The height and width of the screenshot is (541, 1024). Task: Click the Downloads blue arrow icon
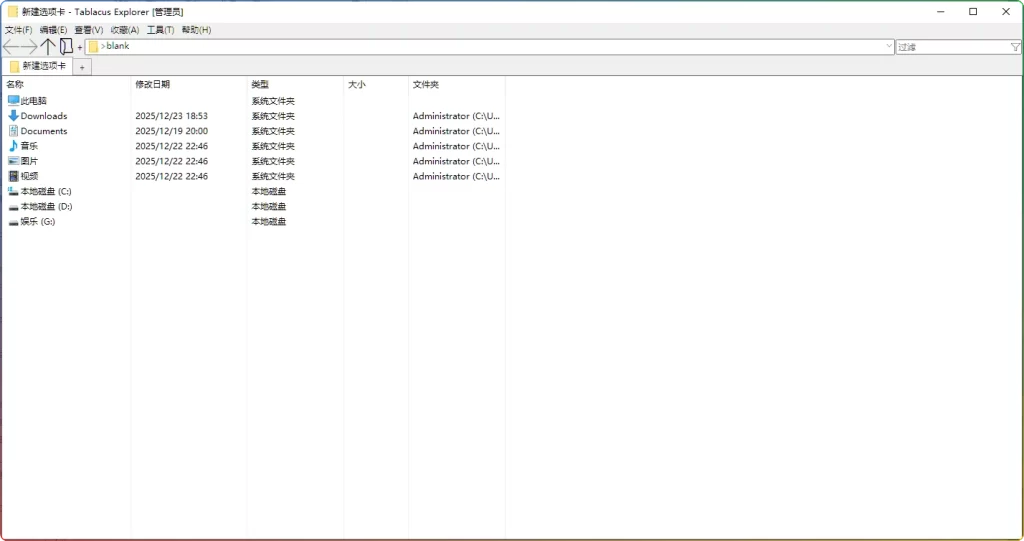13,116
